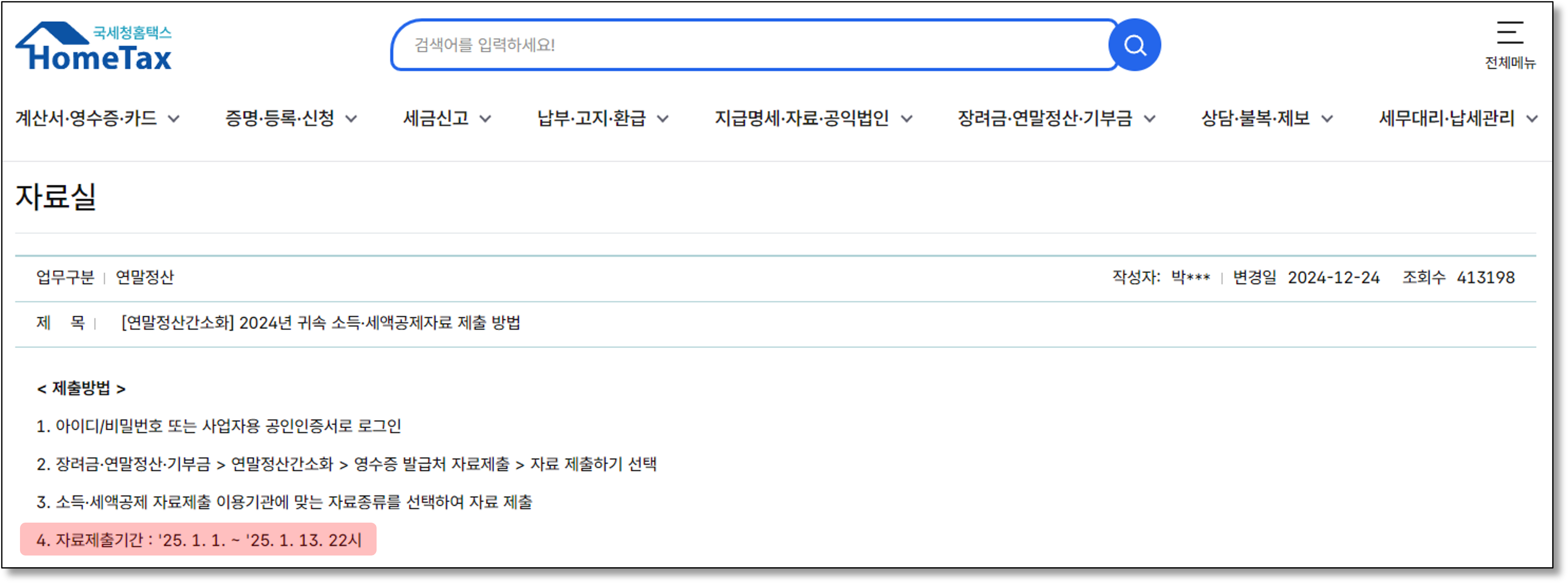1568x583 pixels.
Task: Open the 납부·고지·환급 menu label
Action: tap(591, 118)
